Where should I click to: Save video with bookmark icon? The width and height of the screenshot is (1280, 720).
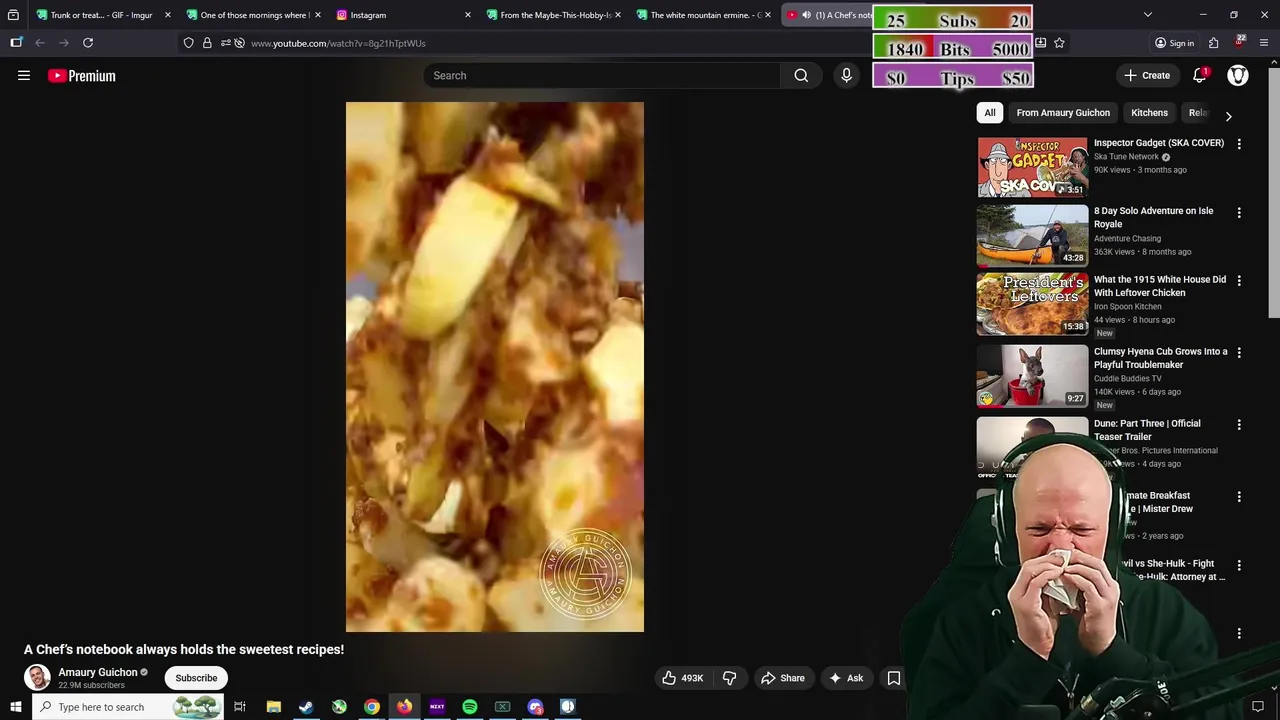click(x=894, y=678)
